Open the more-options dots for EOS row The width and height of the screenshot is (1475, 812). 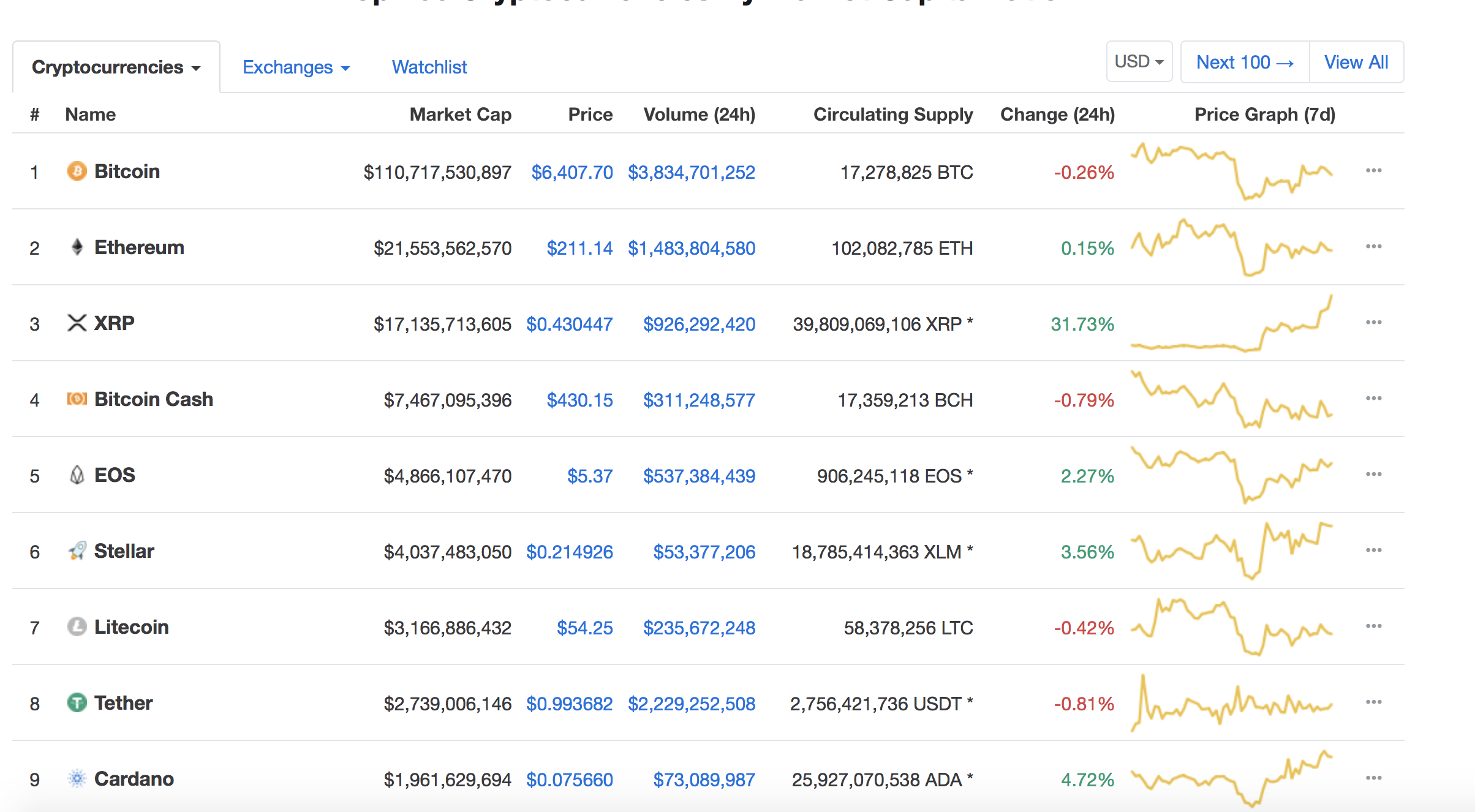coord(1373,474)
